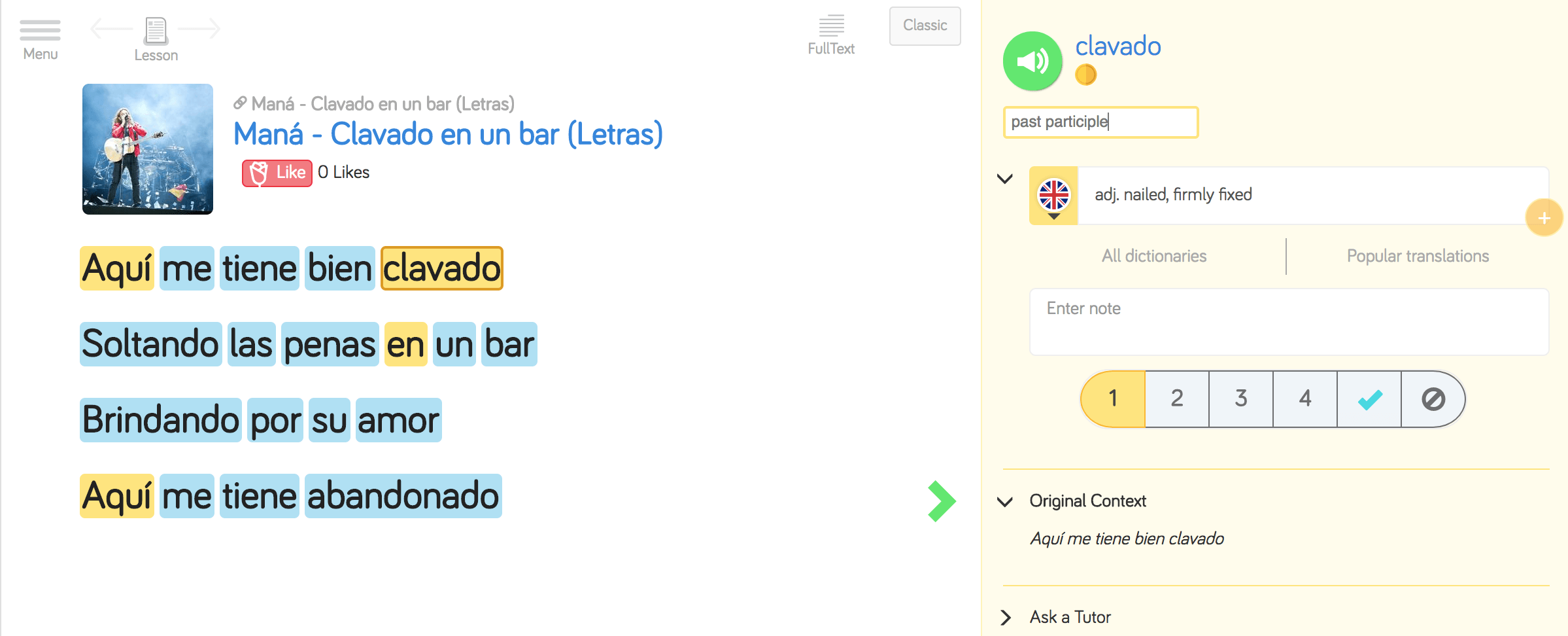The image size is (1568, 636).
Task: Click the yellow plus add-meaning button
Action: 1544,218
